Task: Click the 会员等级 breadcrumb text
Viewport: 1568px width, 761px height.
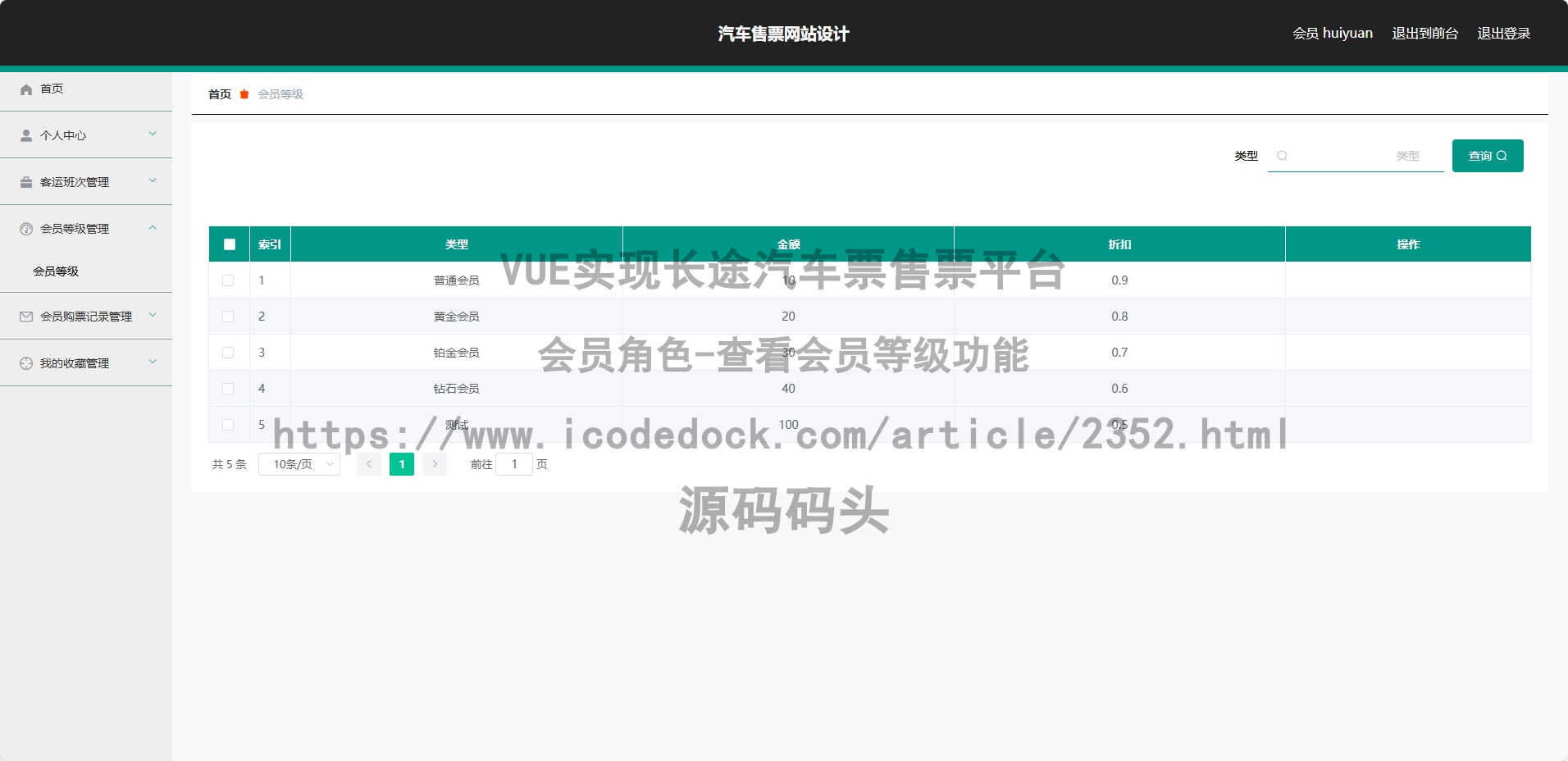Action: (280, 94)
